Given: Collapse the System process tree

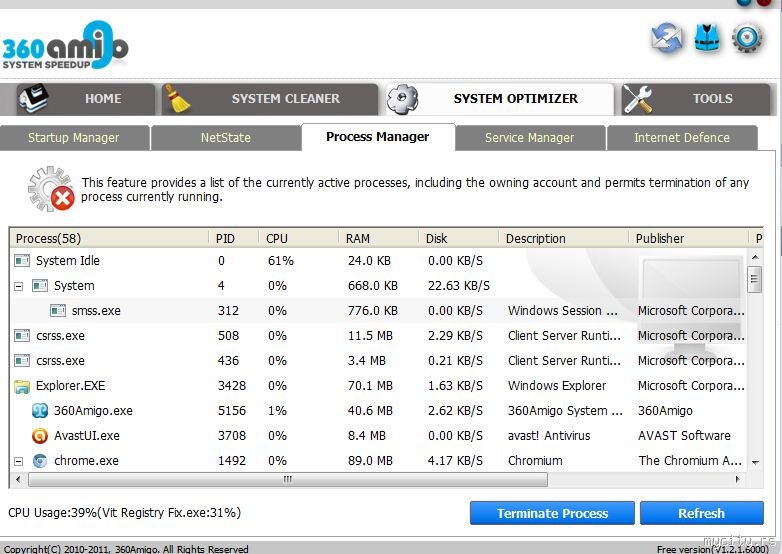Looking at the screenshot, I should click(x=18, y=286).
